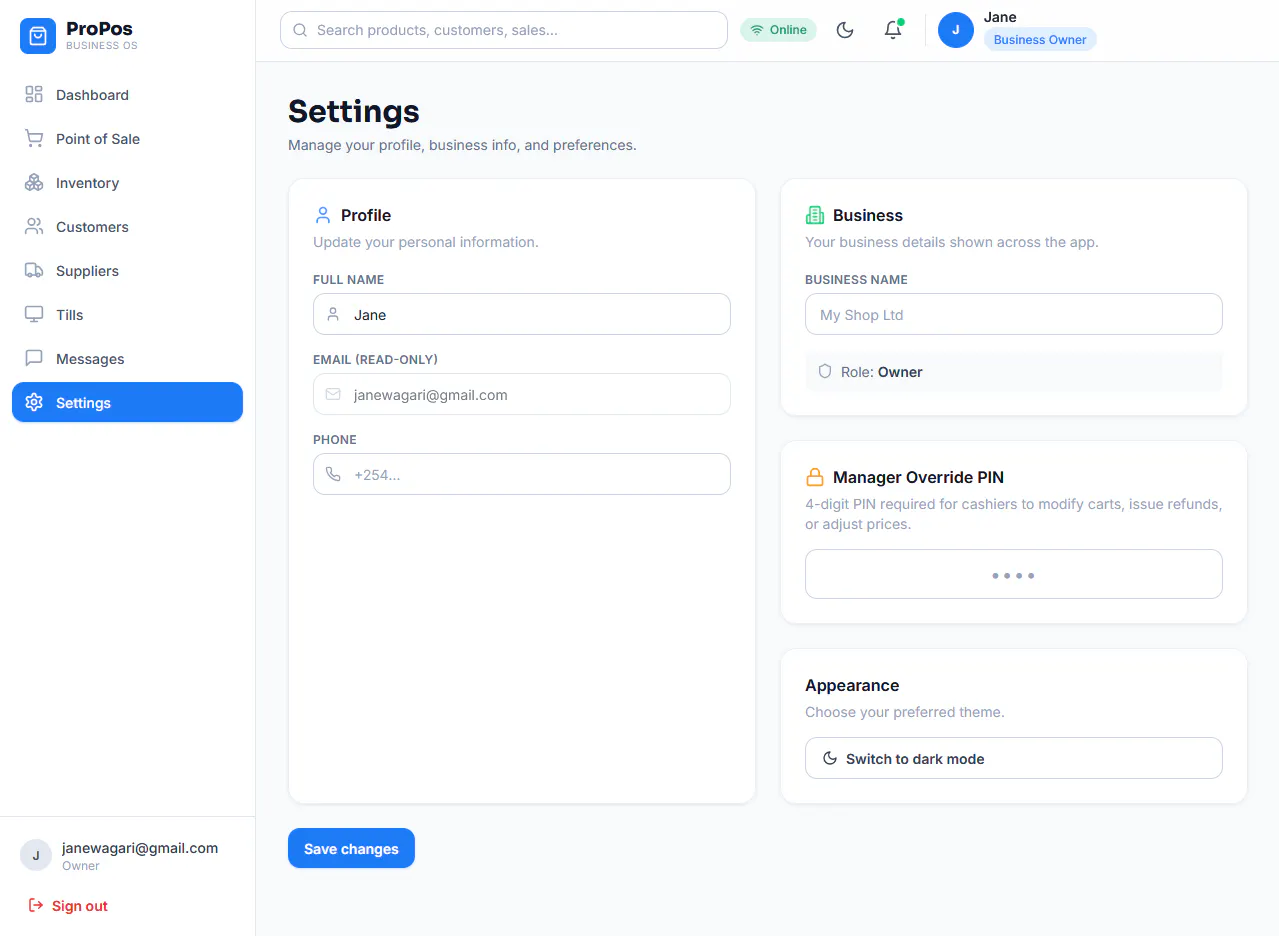Screen dimensions: 1279x936
Task: Click the Dashboard grid icon
Action: tap(34, 94)
